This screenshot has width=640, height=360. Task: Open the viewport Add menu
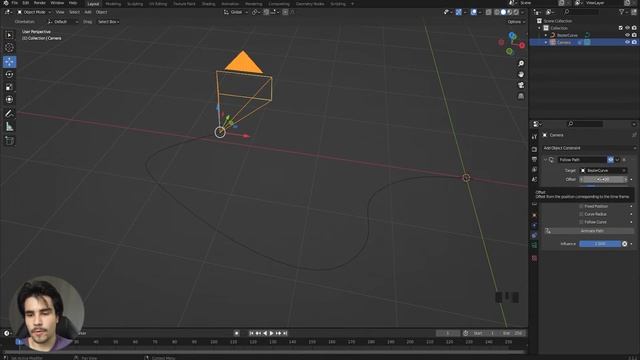pos(87,12)
